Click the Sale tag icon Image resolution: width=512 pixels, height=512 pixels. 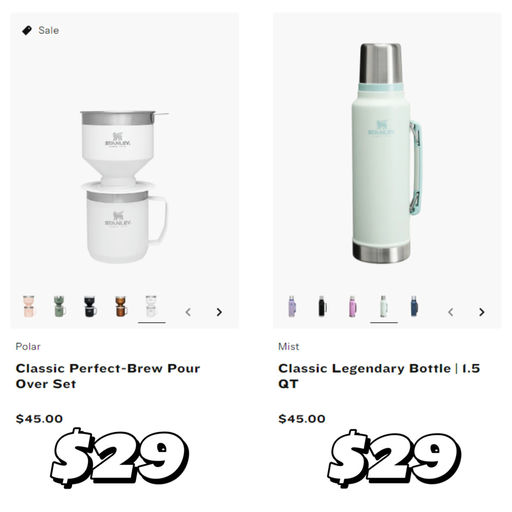pos(27,30)
